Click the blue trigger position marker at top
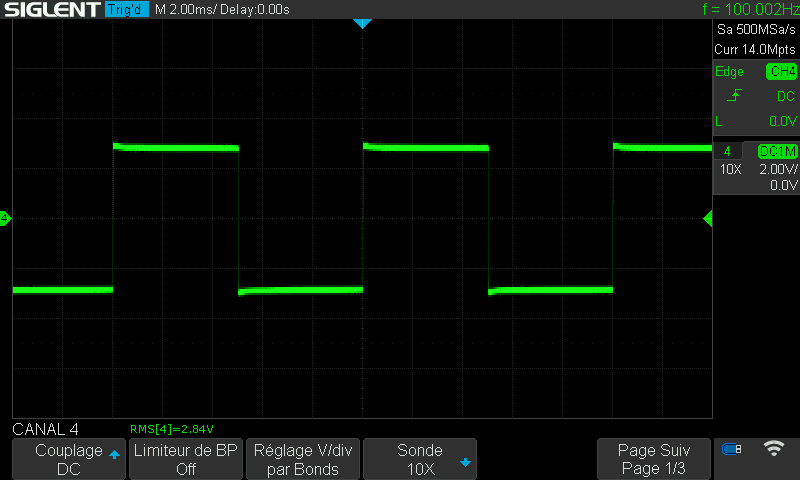800x480 pixels. [x=363, y=23]
